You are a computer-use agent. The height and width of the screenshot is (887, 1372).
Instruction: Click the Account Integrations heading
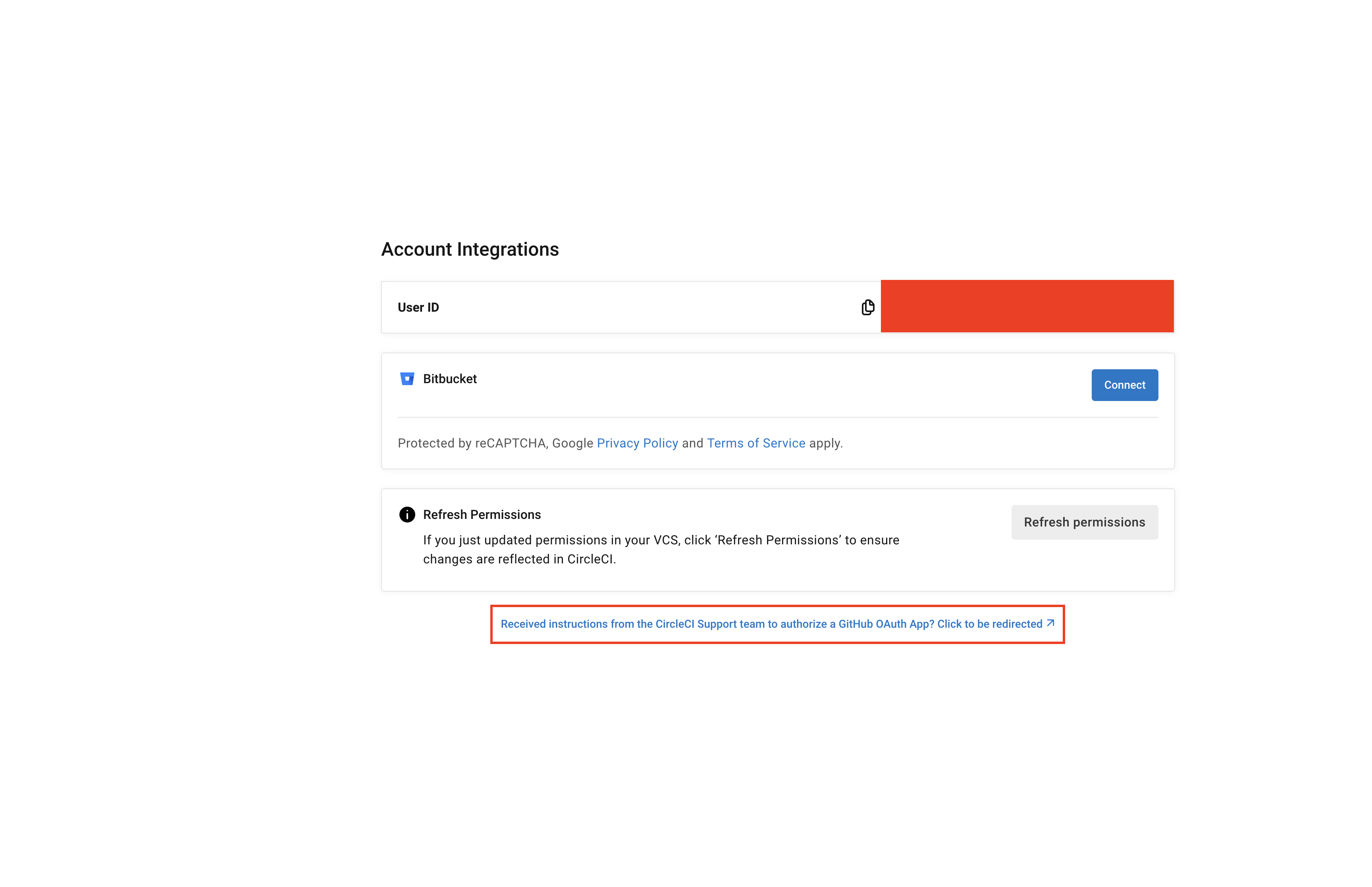tap(470, 249)
